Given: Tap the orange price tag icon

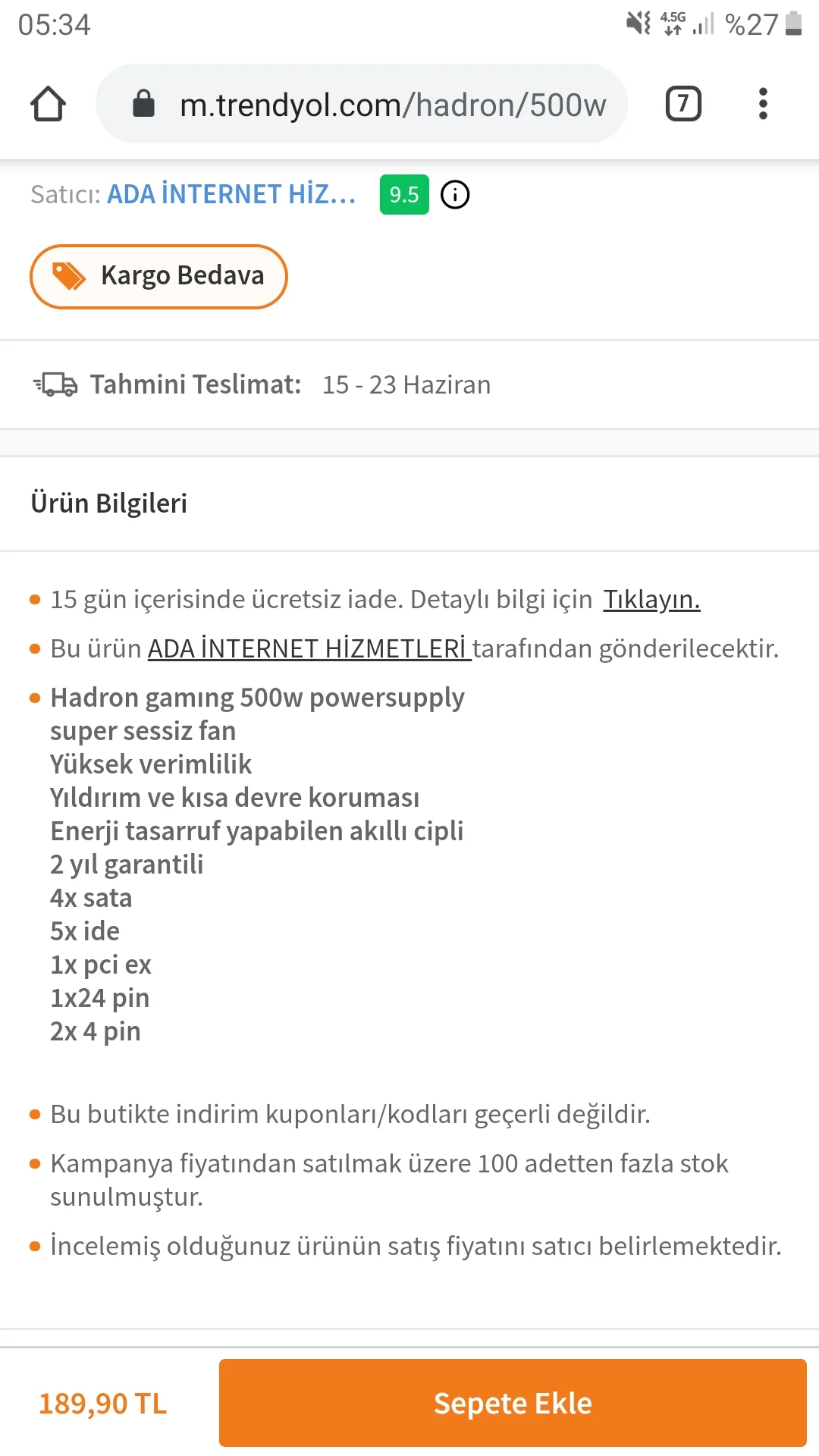Looking at the screenshot, I should pyautogui.click(x=69, y=276).
